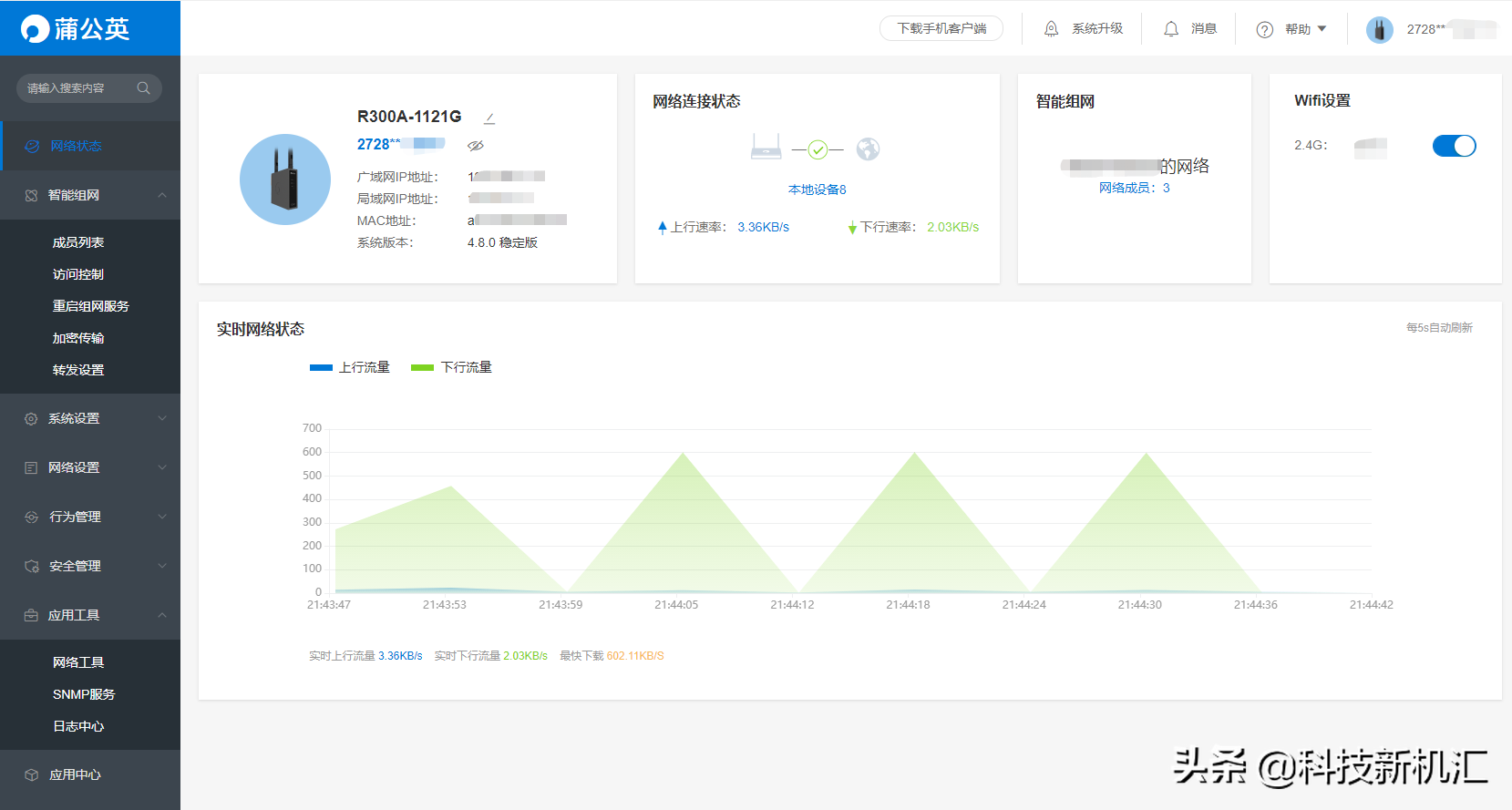Screen dimensions: 1512x810
Task: Click the chart peak near 21:44:05
Action: coord(684,454)
